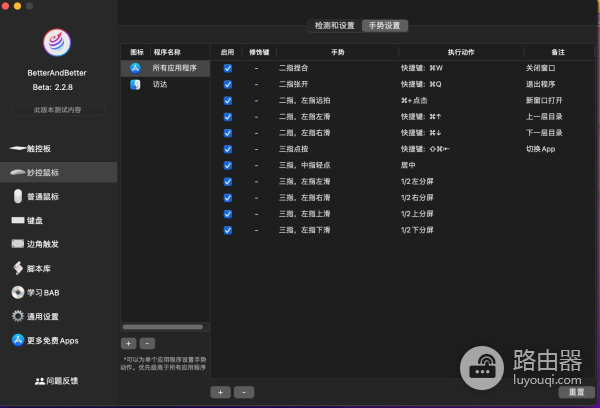Click the Beta: 2.2.8 version label
The image size is (600, 408).
tap(53, 87)
